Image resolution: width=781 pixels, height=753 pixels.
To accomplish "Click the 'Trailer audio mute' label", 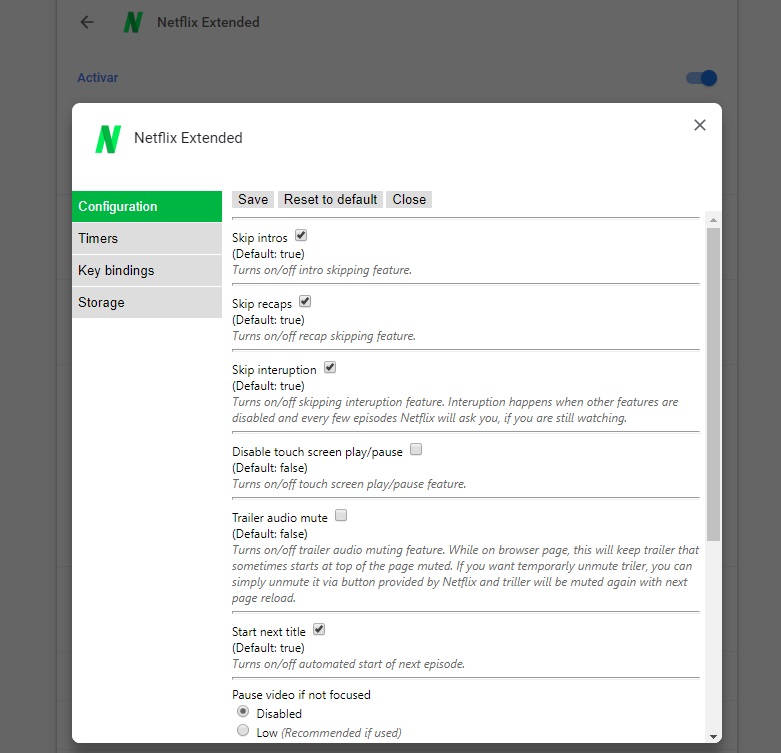I will coord(279,518).
